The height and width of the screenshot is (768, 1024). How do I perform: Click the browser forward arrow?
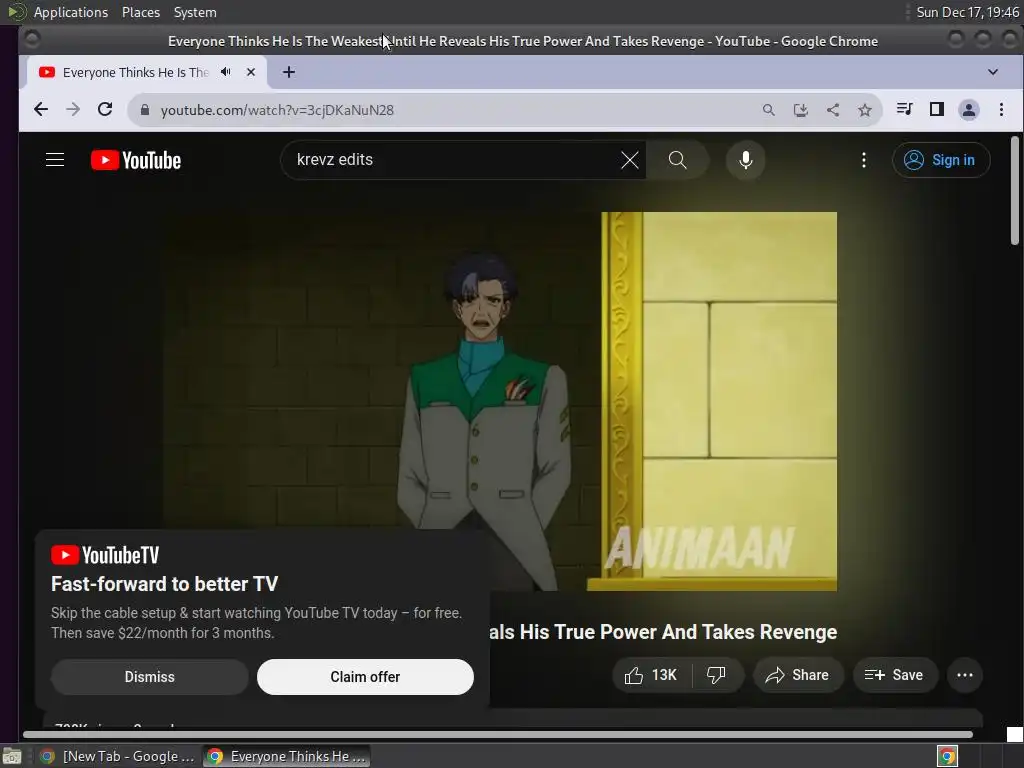point(73,110)
